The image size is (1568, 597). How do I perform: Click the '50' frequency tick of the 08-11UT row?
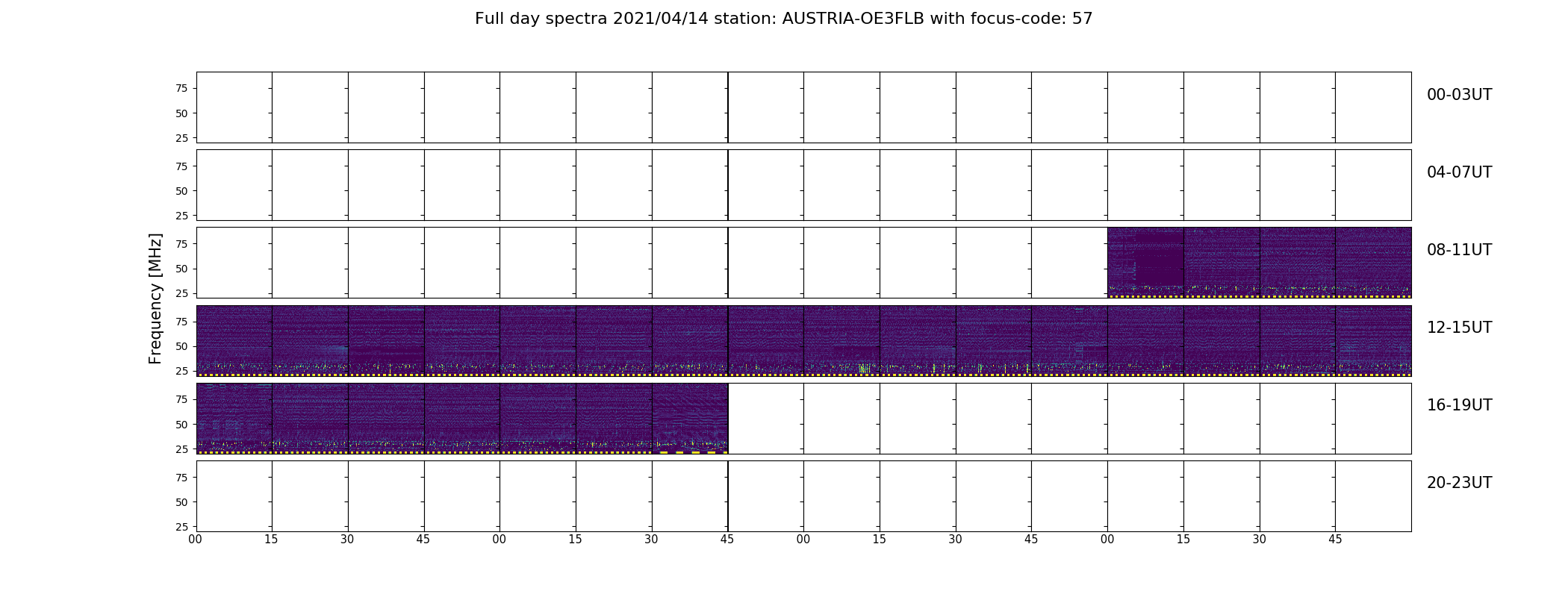[x=181, y=269]
